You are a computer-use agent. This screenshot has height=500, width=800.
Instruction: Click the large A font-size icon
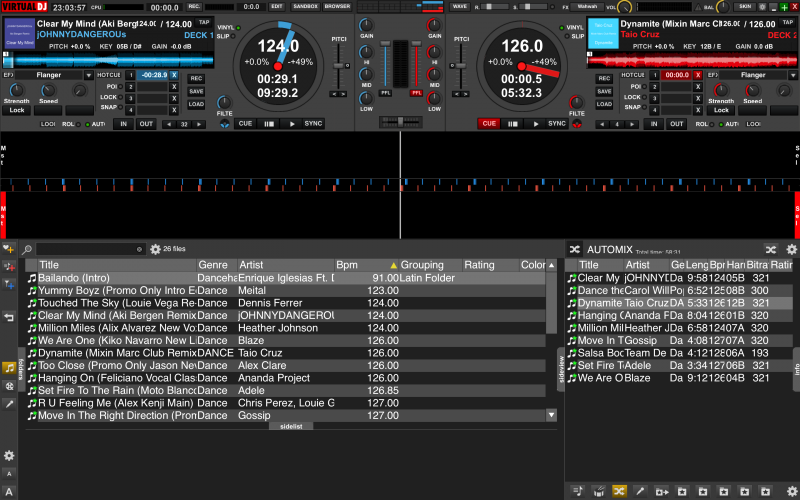click(9, 492)
